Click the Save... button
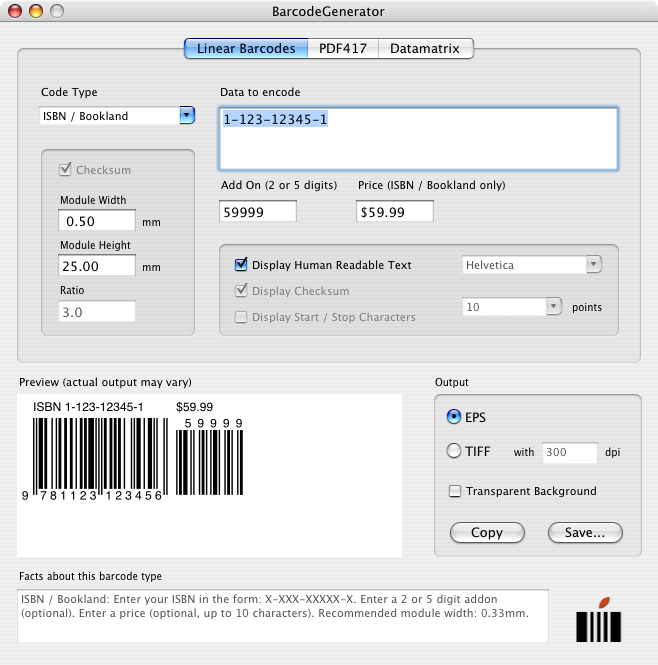Image resolution: width=658 pixels, height=665 pixels. 585,532
